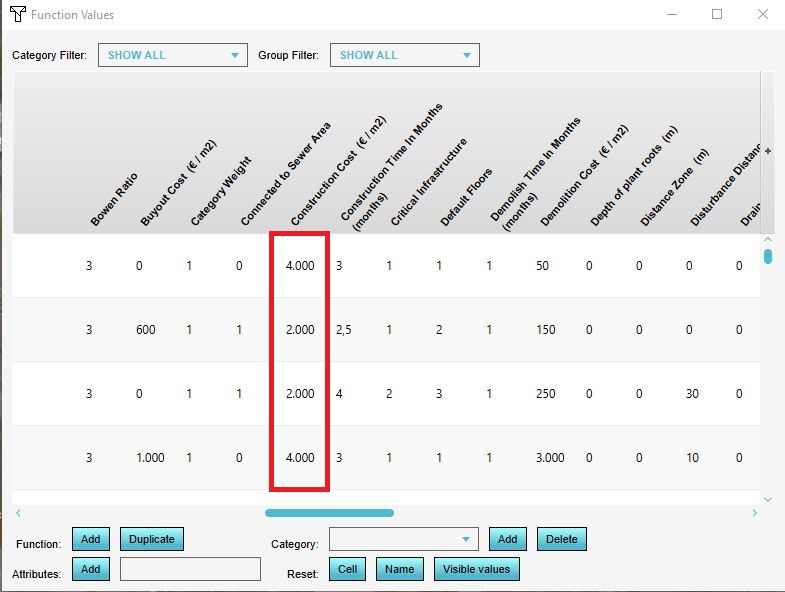785x592 pixels.
Task: Open the Category Filter dropdown
Action: pos(172,55)
